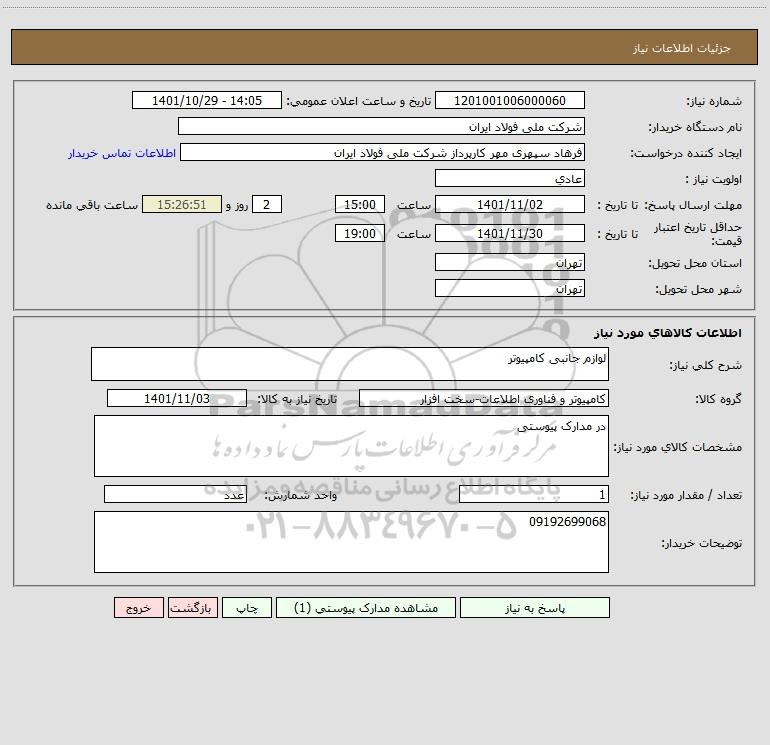Click the label شرح کلی نیاز

(706, 365)
